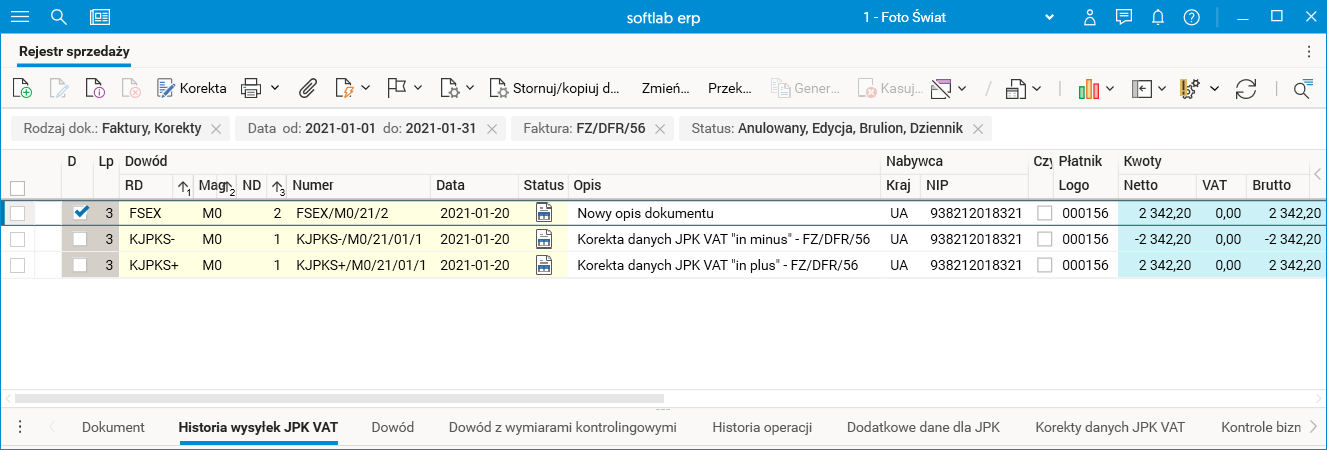Select checkbox for the KJPKS- row
1327x450 pixels.
tap(17, 239)
